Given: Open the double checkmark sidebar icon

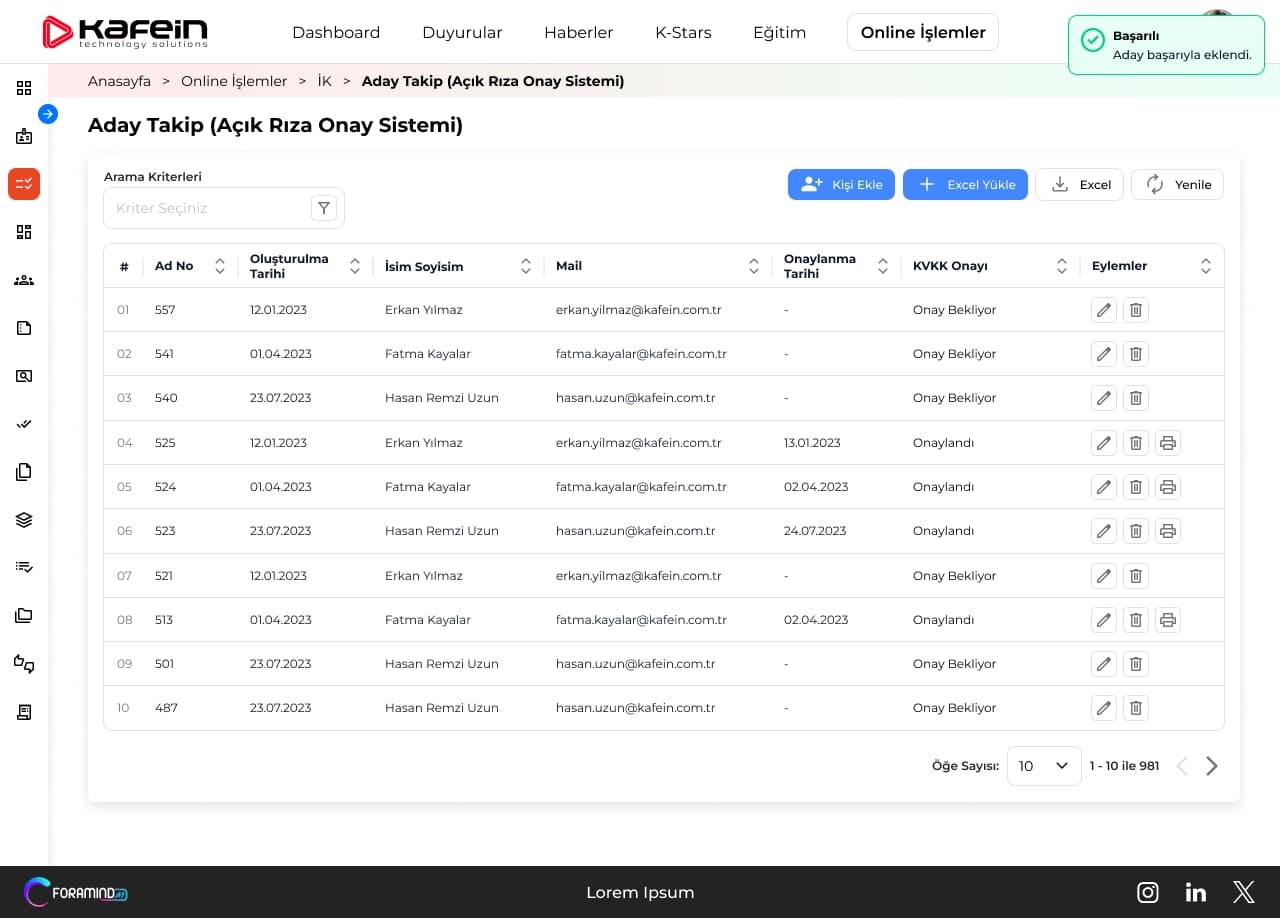Looking at the screenshot, I should (24, 424).
